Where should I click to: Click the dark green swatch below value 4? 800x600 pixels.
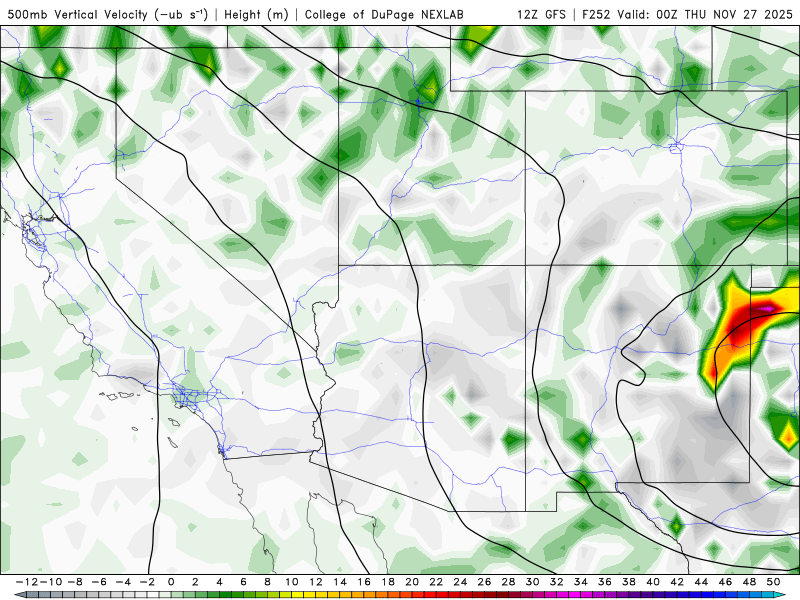[225, 595]
